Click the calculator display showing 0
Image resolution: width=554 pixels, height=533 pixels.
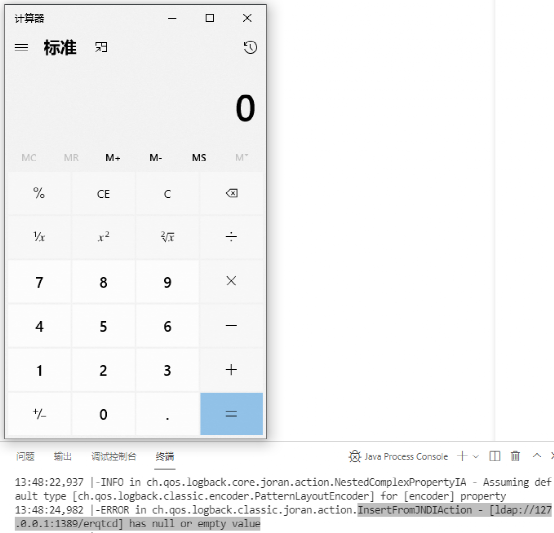pyautogui.click(x=245, y=108)
